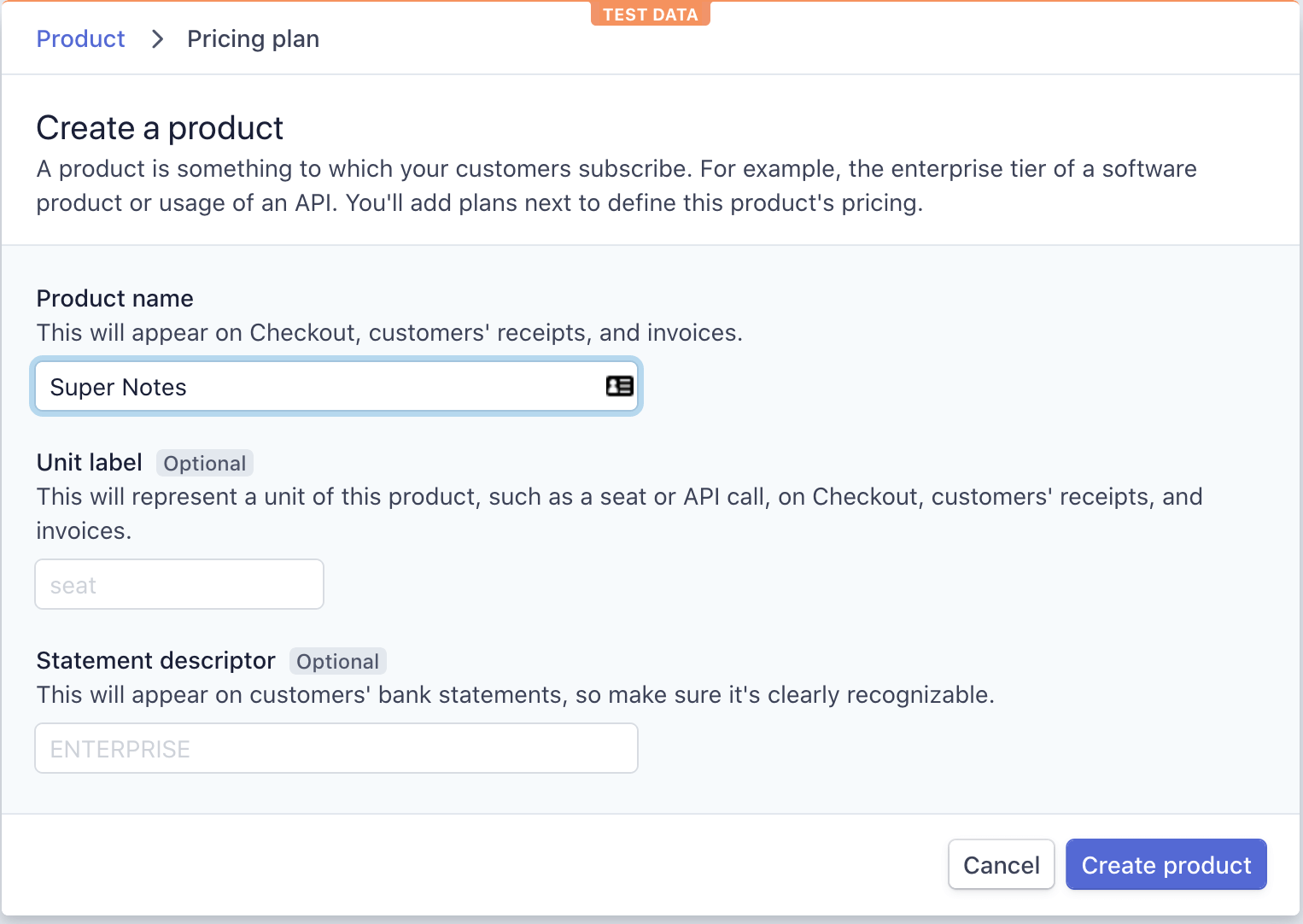This screenshot has height=924, width=1303.
Task: Click the Product name field label
Action: point(115,299)
